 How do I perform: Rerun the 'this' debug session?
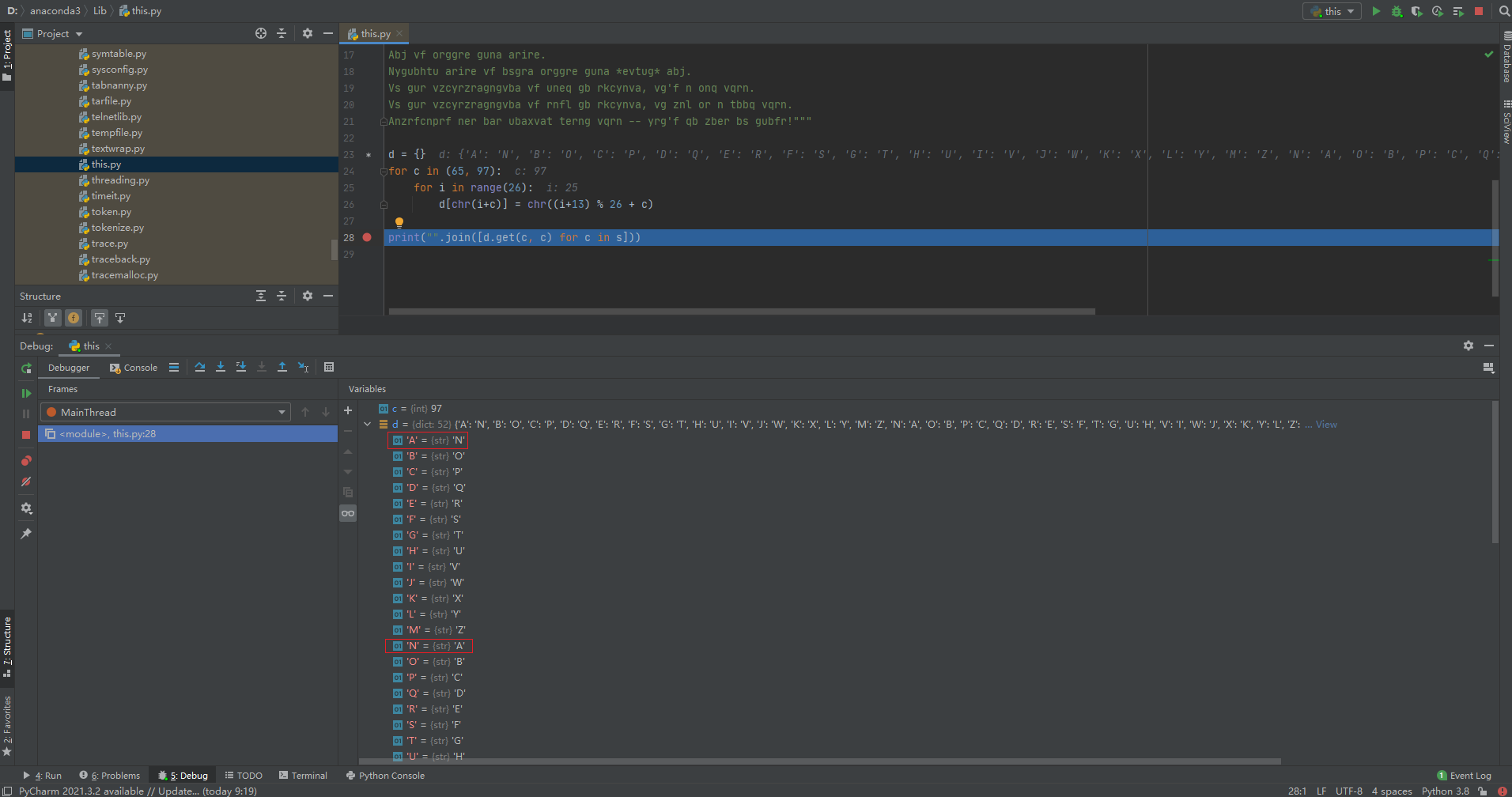[x=26, y=368]
